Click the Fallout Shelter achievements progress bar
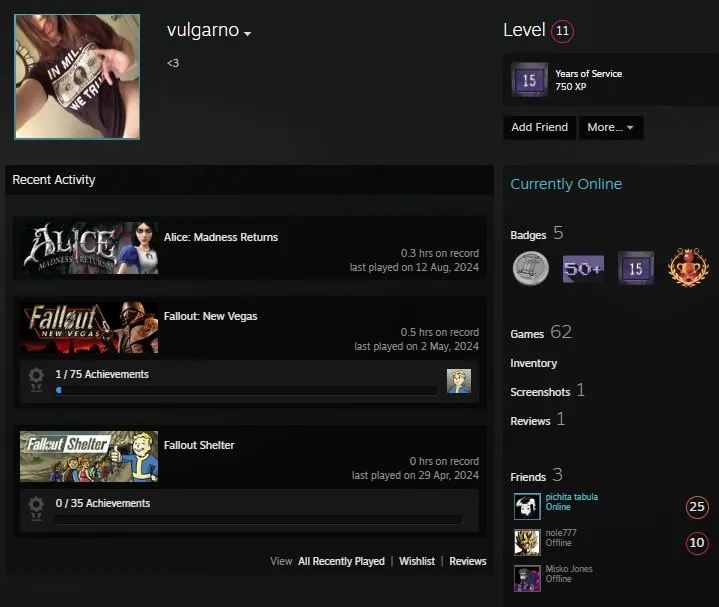The height and width of the screenshot is (607, 719). (x=258, y=519)
